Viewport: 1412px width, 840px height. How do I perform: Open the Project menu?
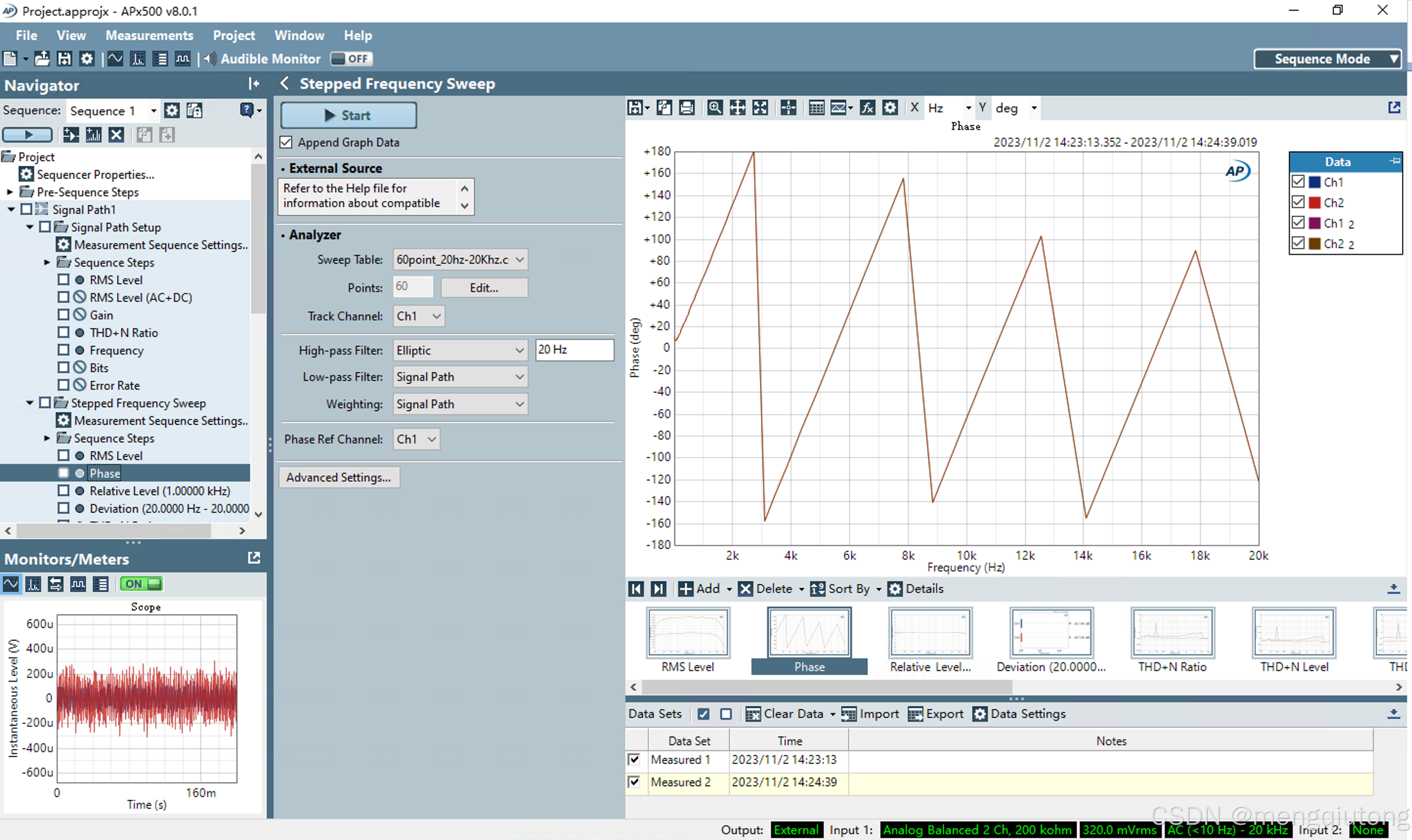tap(234, 36)
